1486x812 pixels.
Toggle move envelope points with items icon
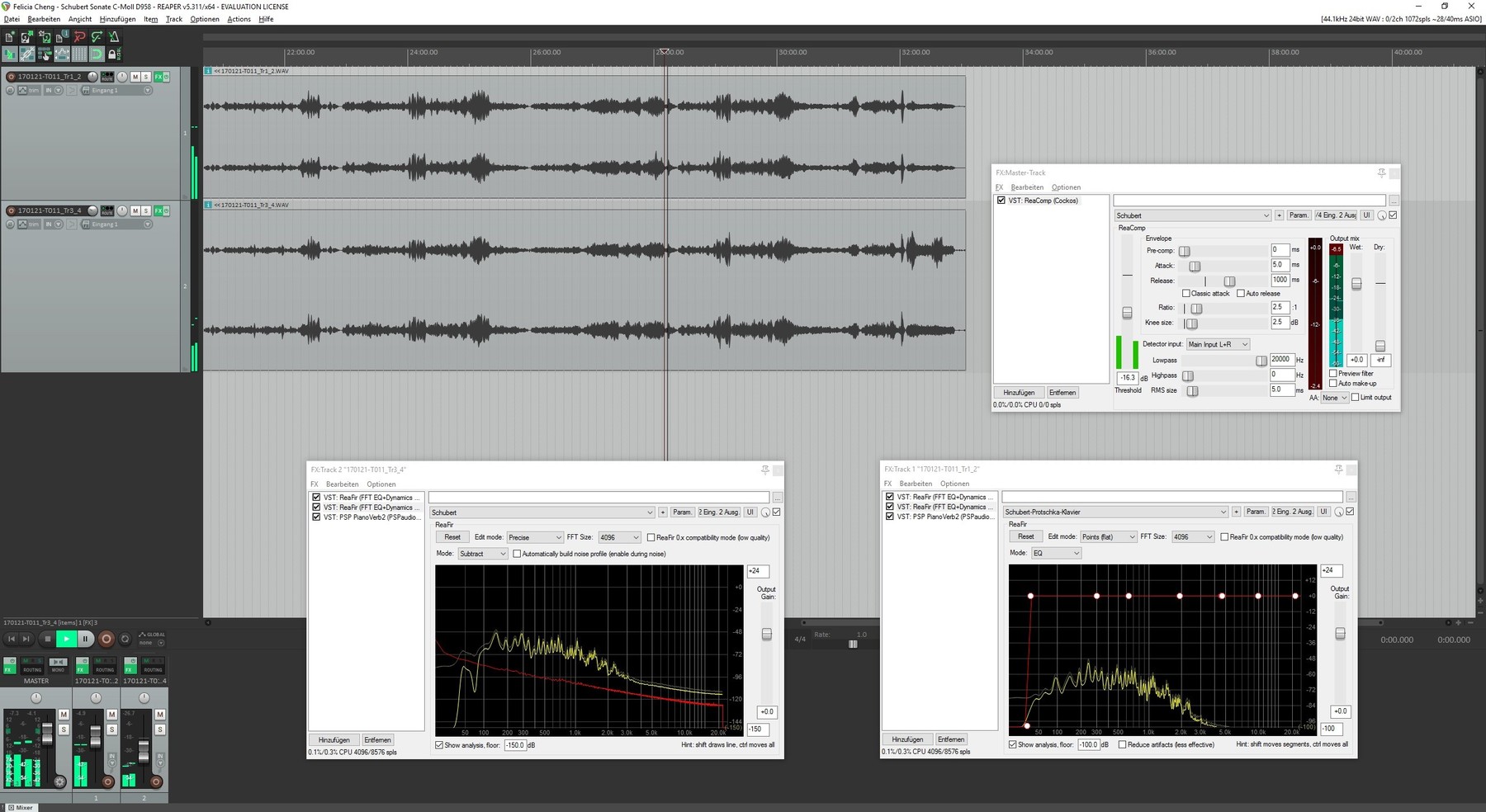[x=62, y=54]
